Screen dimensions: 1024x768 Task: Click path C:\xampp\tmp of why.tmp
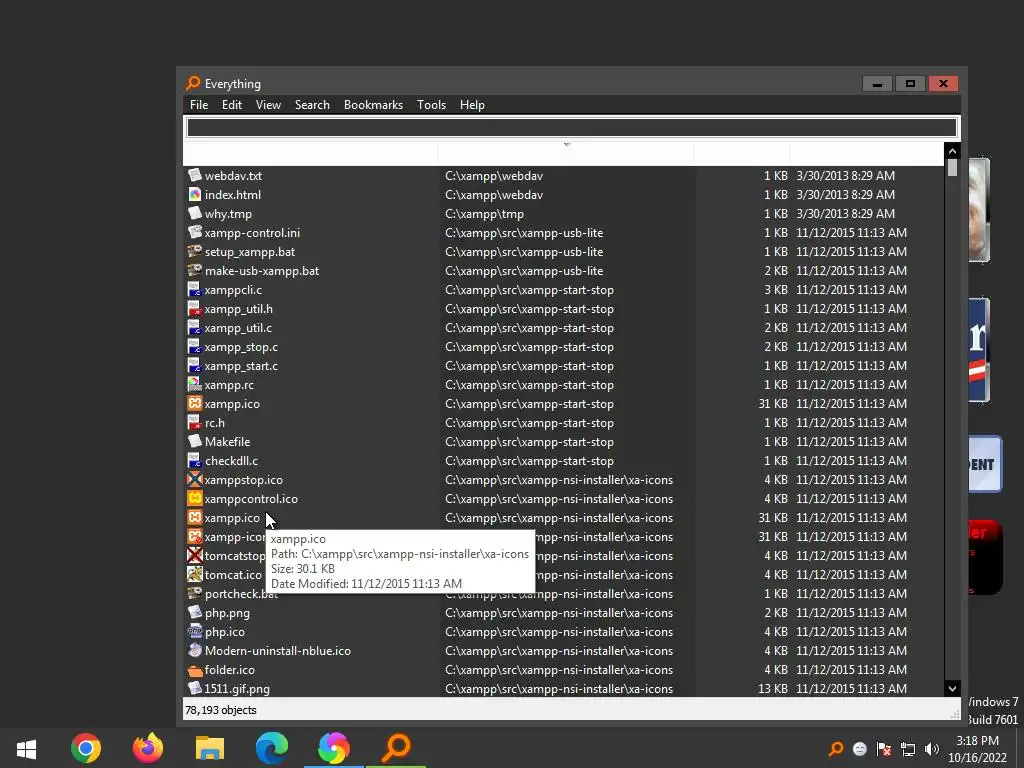pyautogui.click(x=484, y=214)
